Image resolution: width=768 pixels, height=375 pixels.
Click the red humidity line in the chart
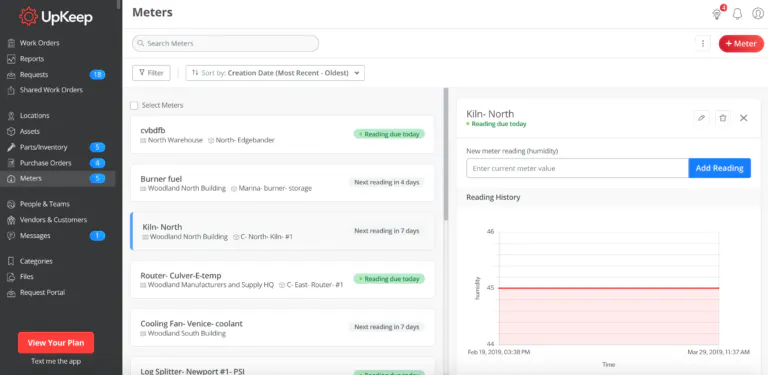coord(609,288)
